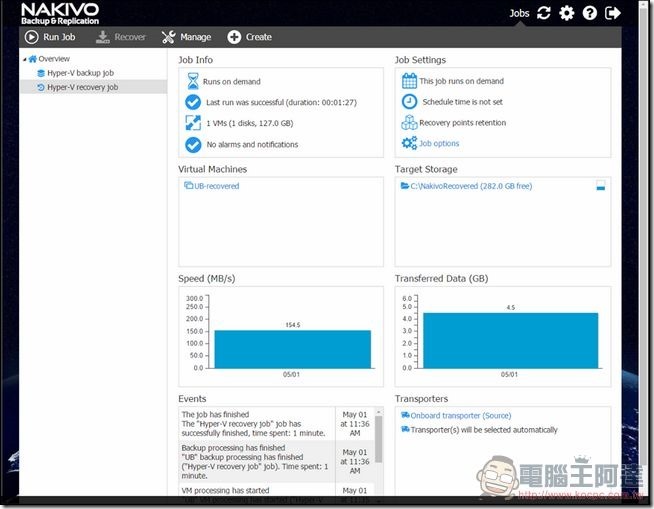654x509 pixels.
Task: Click the Events scrollbar up arrow
Action: (378, 412)
